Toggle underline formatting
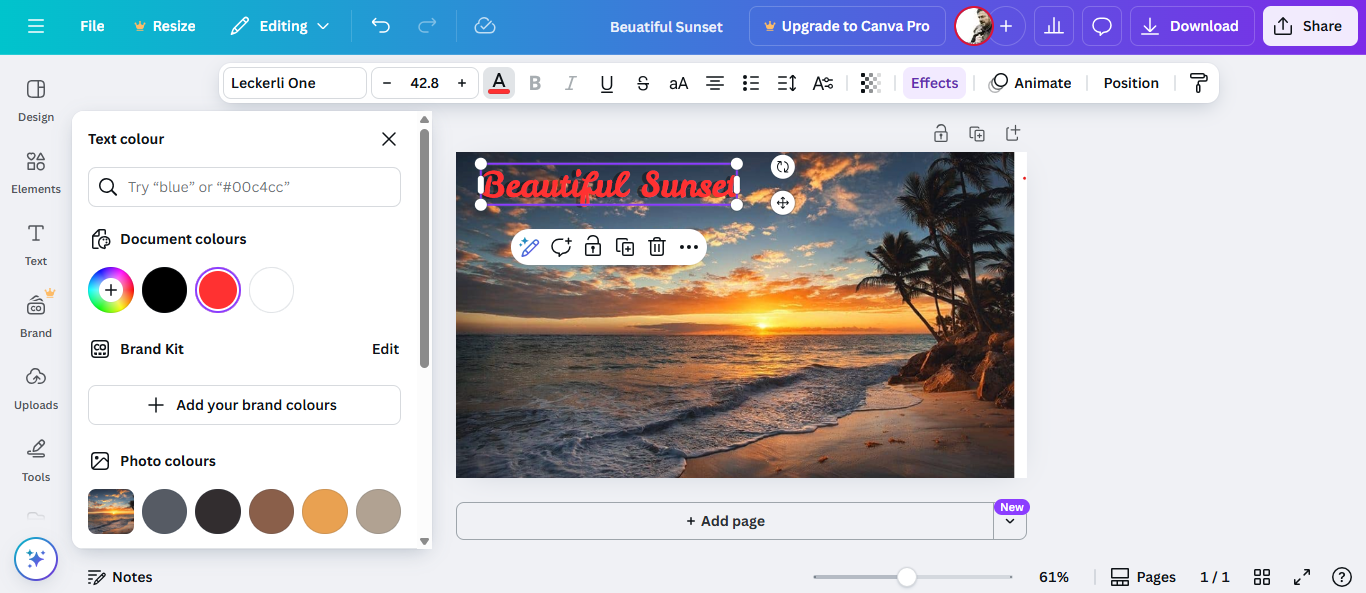Image resolution: width=1366 pixels, height=593 pixels. 607,83
